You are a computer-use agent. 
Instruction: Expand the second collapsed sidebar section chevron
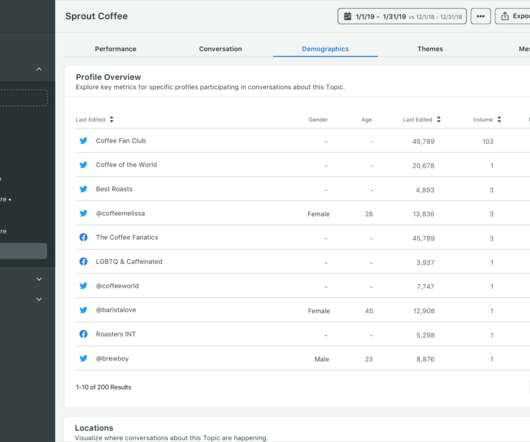[39, 299]
